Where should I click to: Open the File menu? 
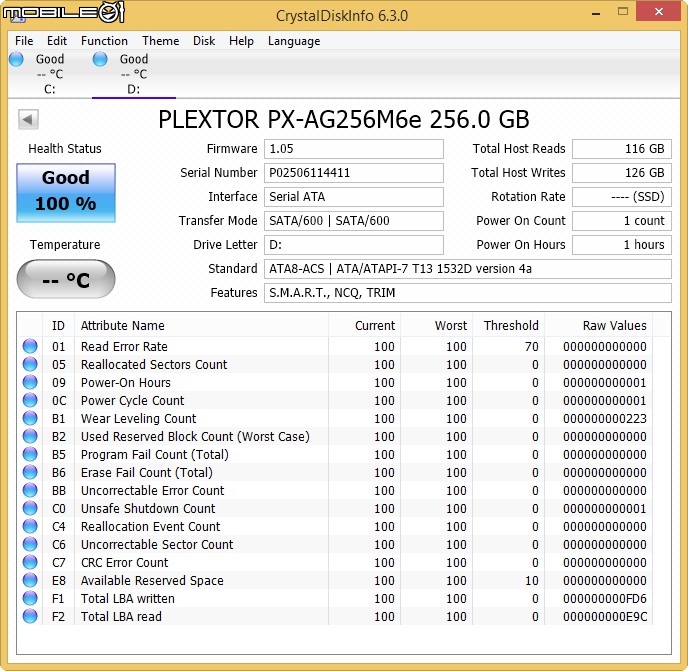24,41
